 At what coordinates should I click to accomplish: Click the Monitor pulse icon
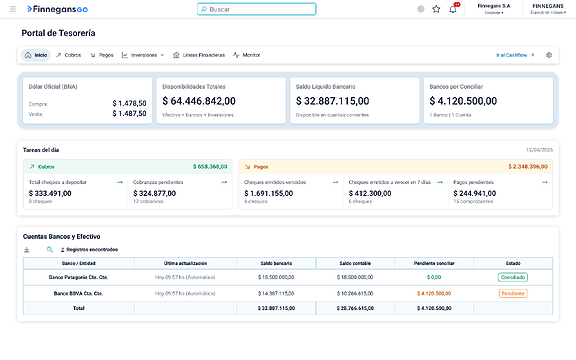pyautogui.click(x=236, y=55)
